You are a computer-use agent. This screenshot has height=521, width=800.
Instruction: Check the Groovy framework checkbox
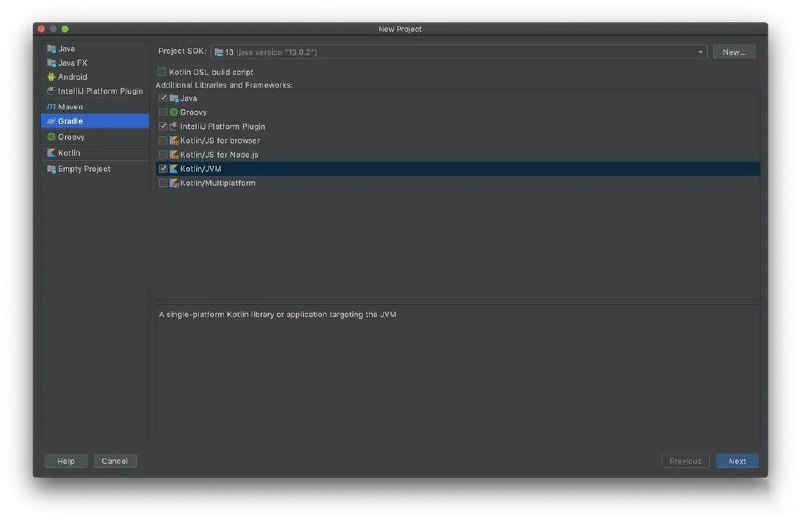click(x=163, y=112)
